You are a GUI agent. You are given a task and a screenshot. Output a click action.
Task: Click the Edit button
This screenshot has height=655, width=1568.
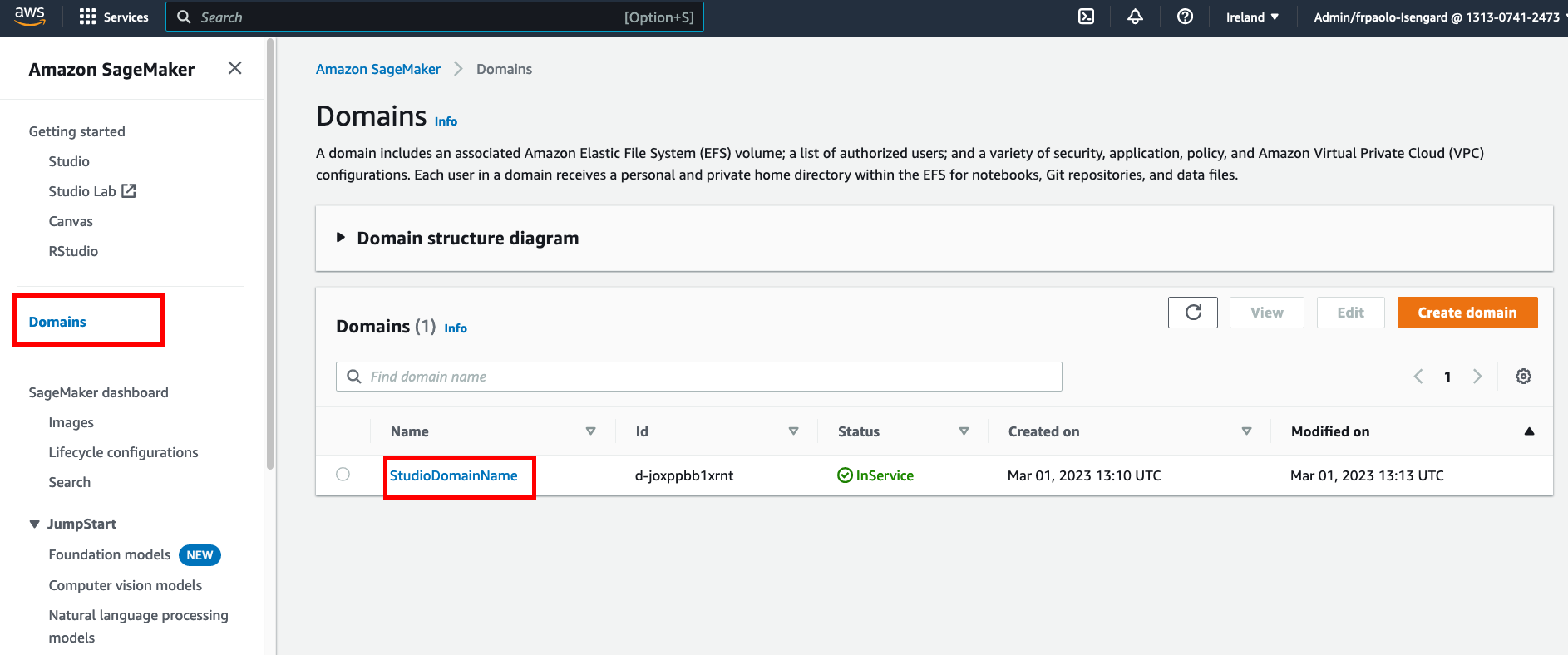(1351, 313)
